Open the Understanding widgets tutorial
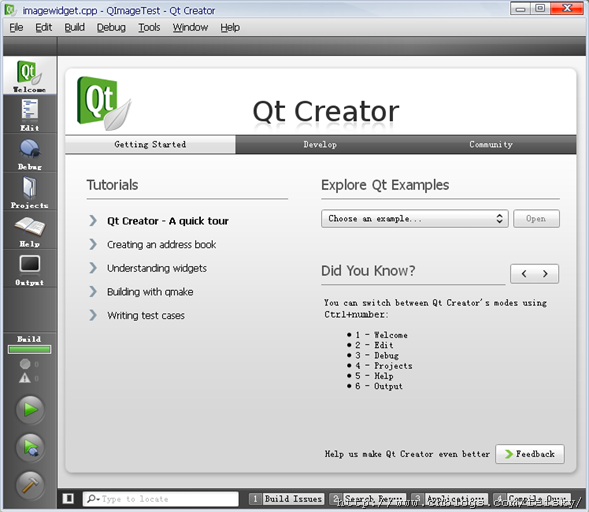Image resolution: width=589 pixels, height=512 pixels. (x=157, y=268)
